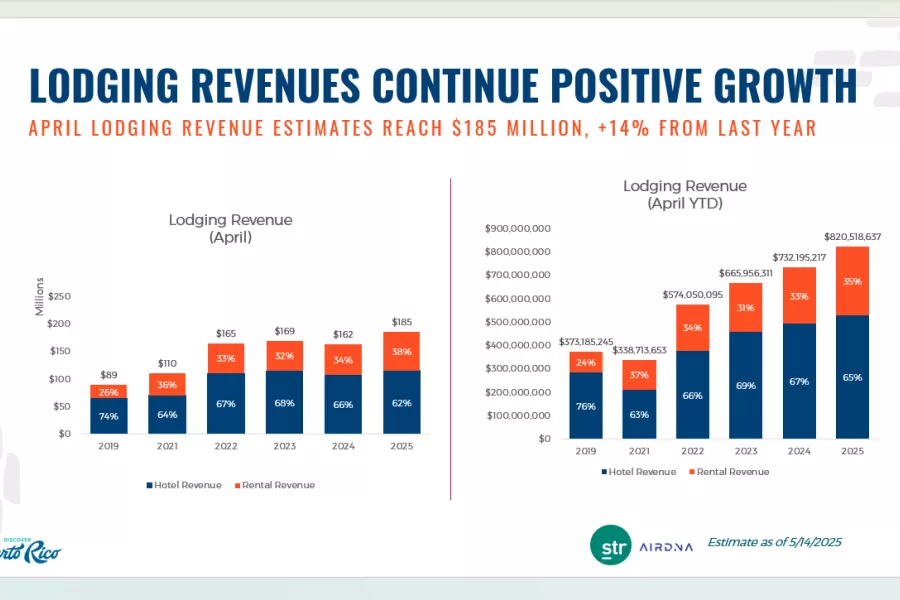Click the $169 label above the 2023 bar

pyautogui.click(x=285, y=331)
